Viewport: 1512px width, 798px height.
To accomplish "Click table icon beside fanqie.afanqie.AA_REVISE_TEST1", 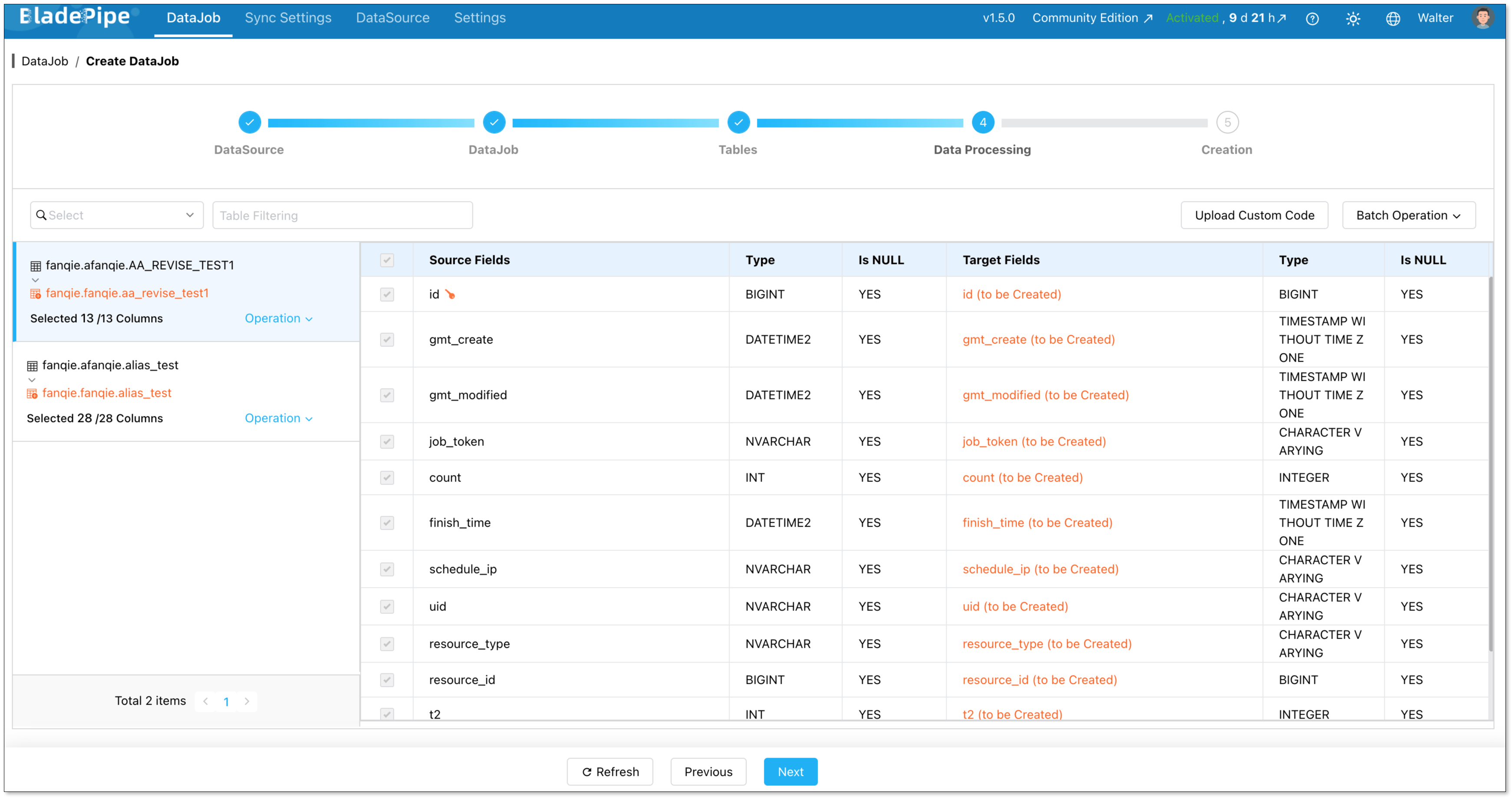I will pyautogui.click(x=36, y=266).
